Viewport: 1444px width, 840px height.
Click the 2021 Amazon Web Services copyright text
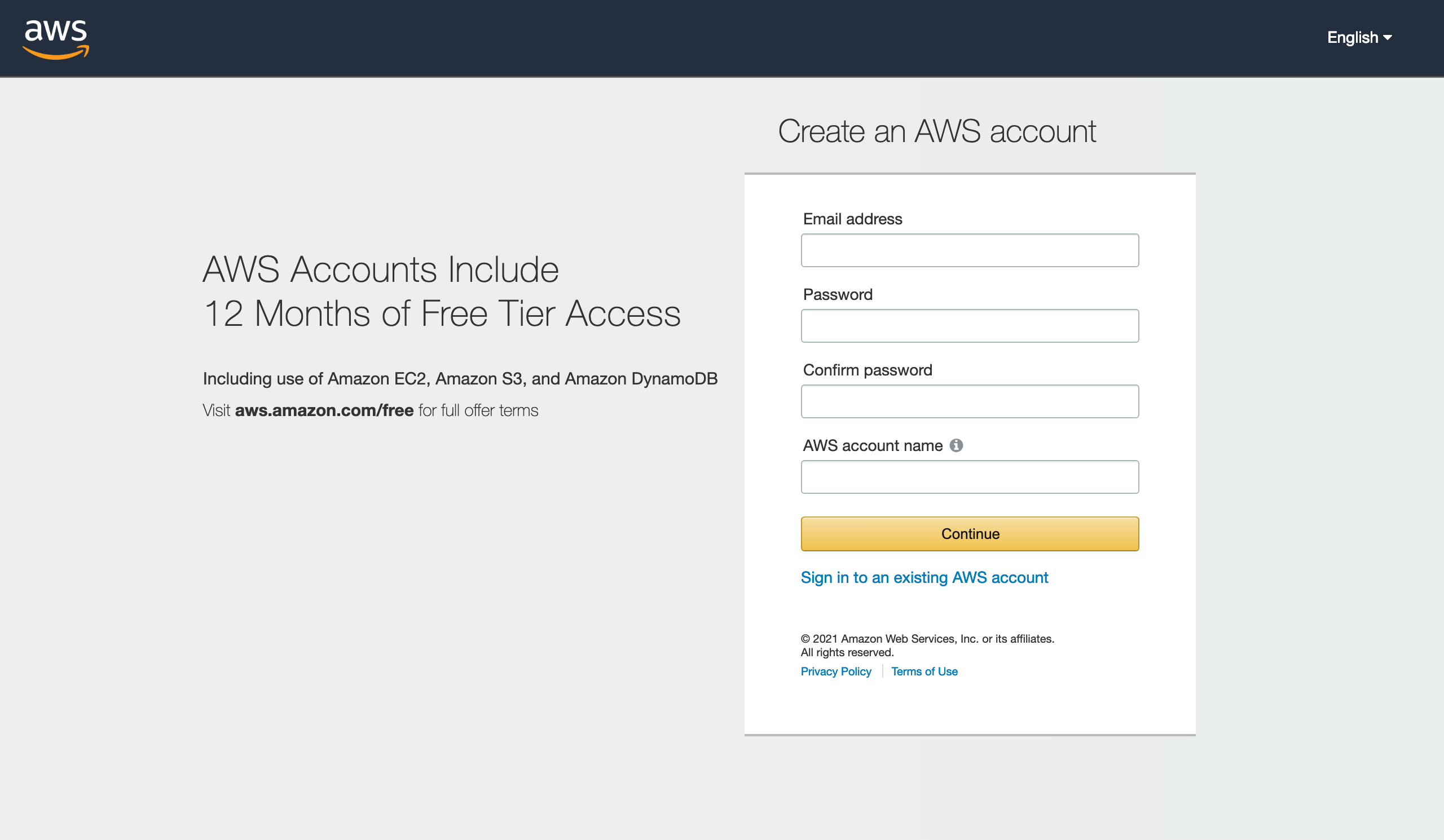point(927,646)
